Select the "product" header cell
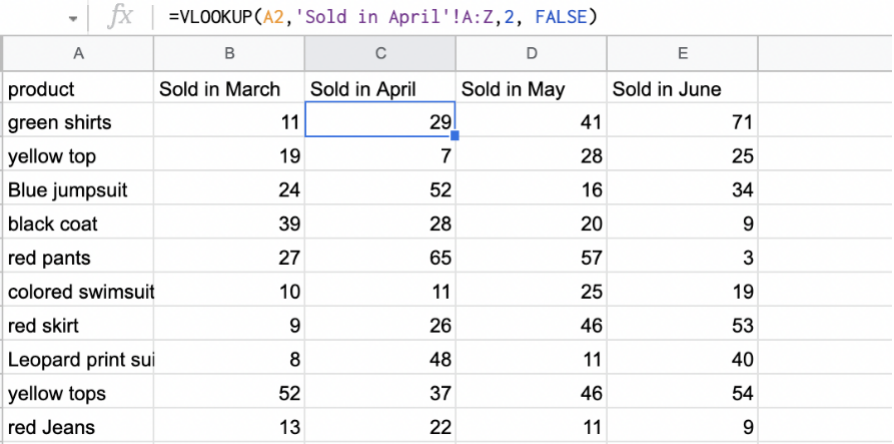This screenshot has height=444, width=894. [79, 89]
